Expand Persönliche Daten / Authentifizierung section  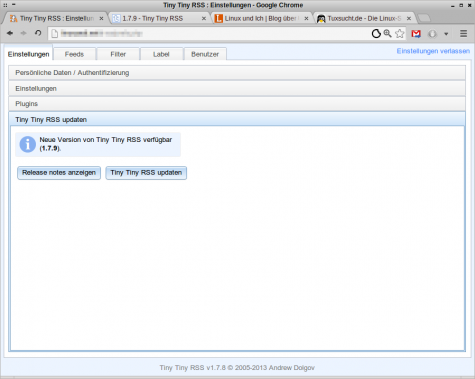coord(237,73)
